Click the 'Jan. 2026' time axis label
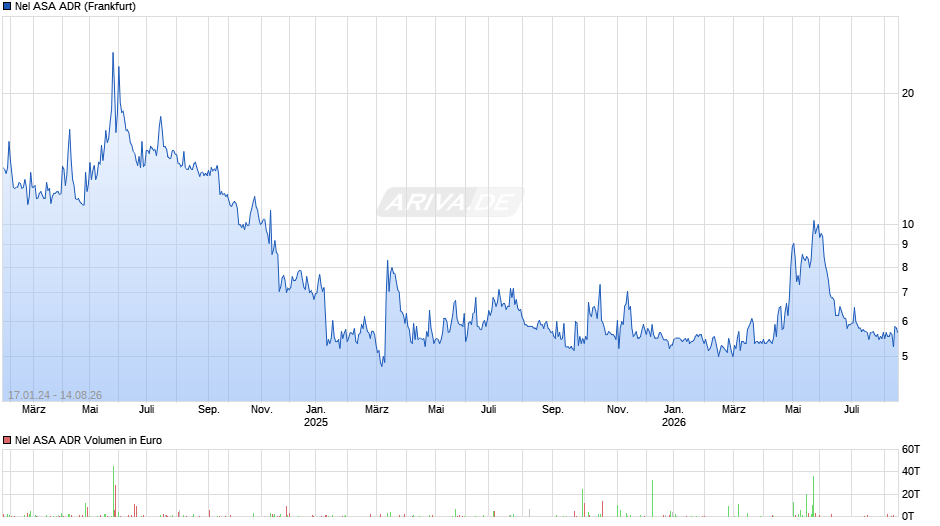The width and height of the screenshot is (940, 526). click(x=674, y=416)
